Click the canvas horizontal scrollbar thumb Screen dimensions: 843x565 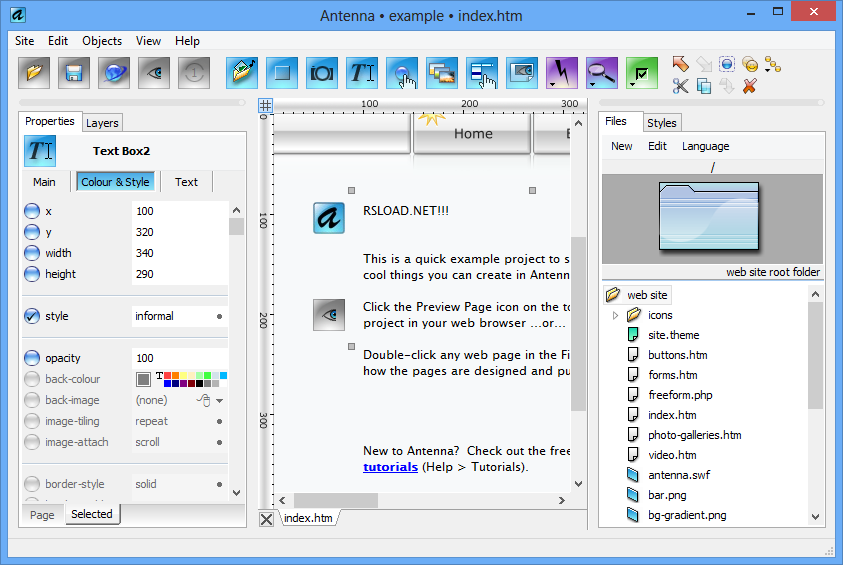(x=335, y=500)
